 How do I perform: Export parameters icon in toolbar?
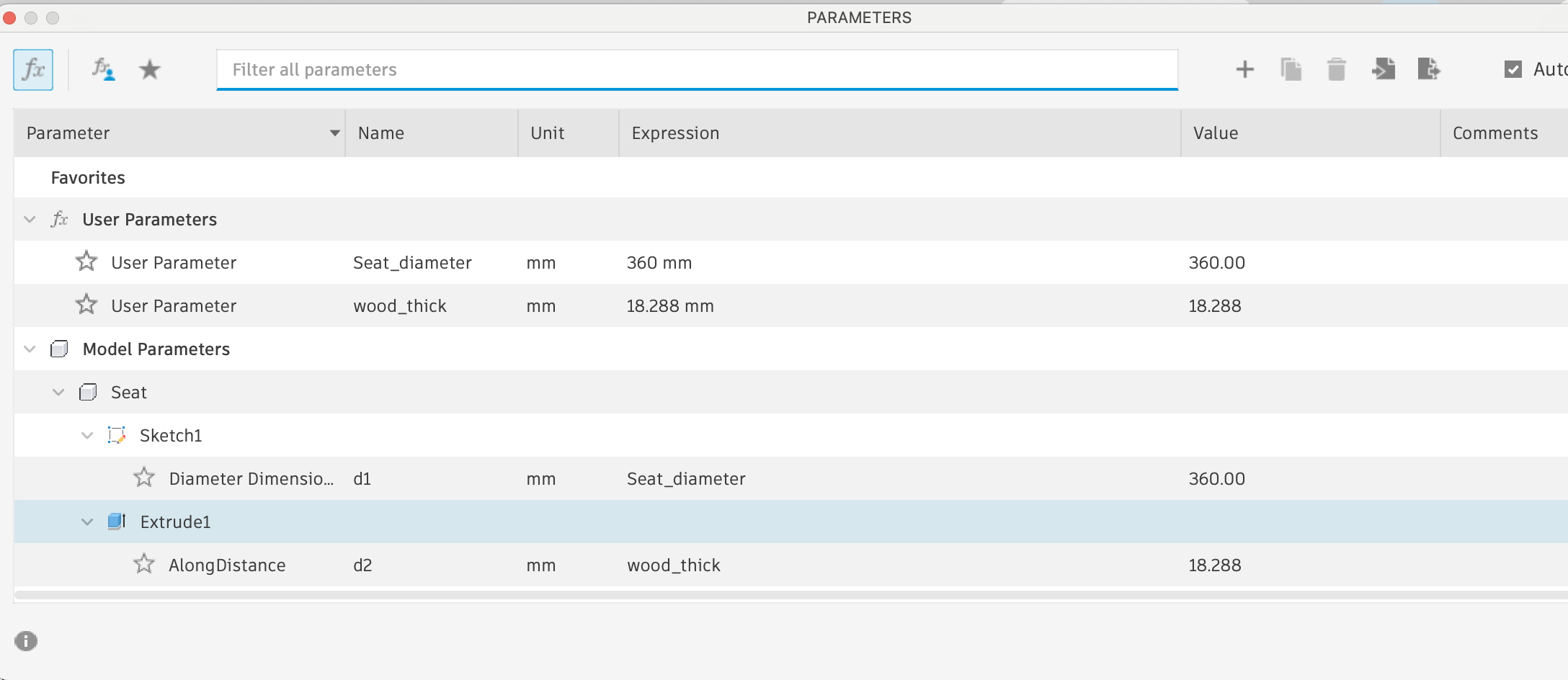1429,69
